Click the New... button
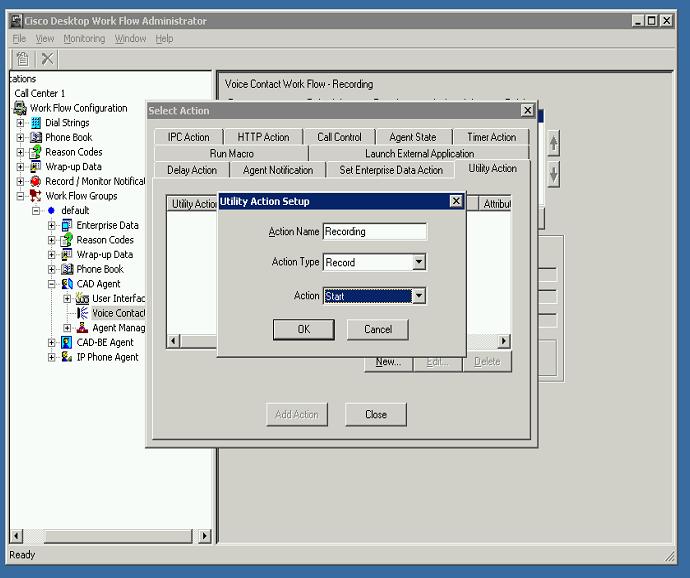 click(x=388, y=362)
